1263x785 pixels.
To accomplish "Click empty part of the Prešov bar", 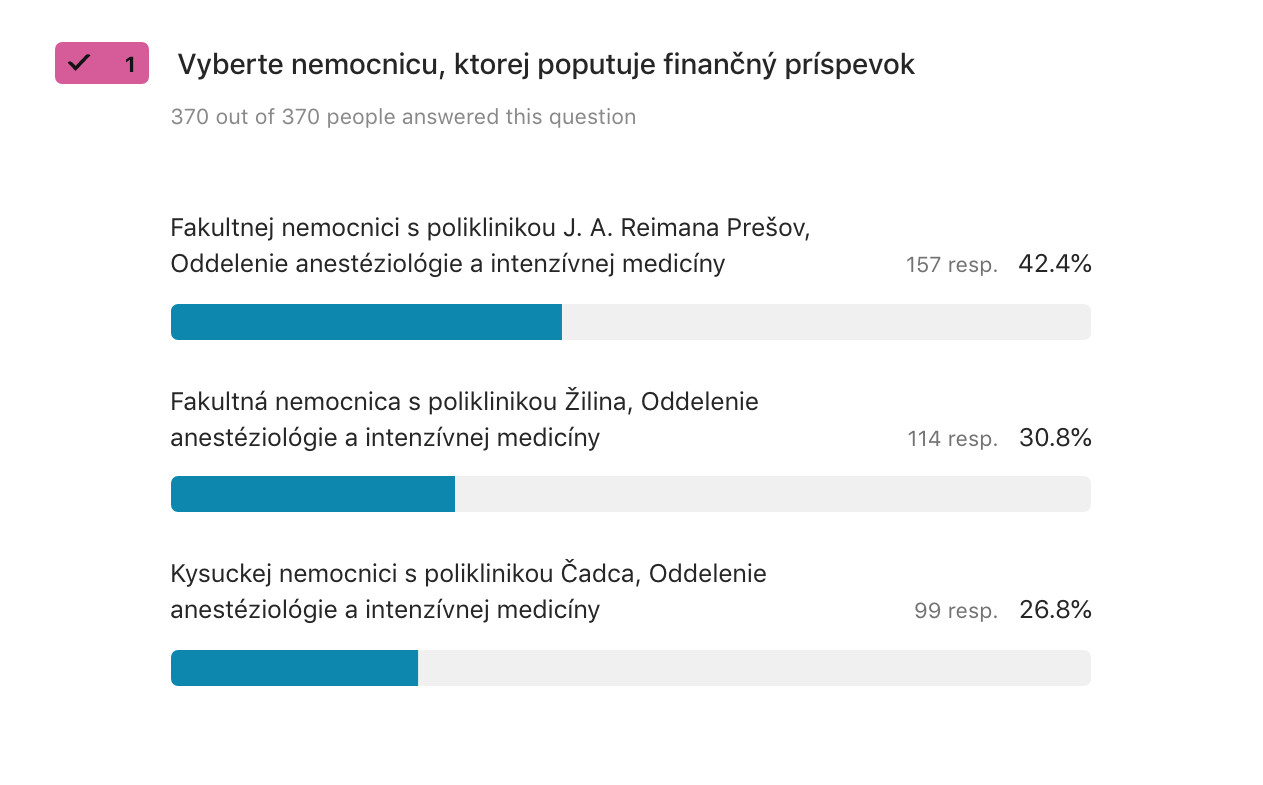I will tap(826, 322).
